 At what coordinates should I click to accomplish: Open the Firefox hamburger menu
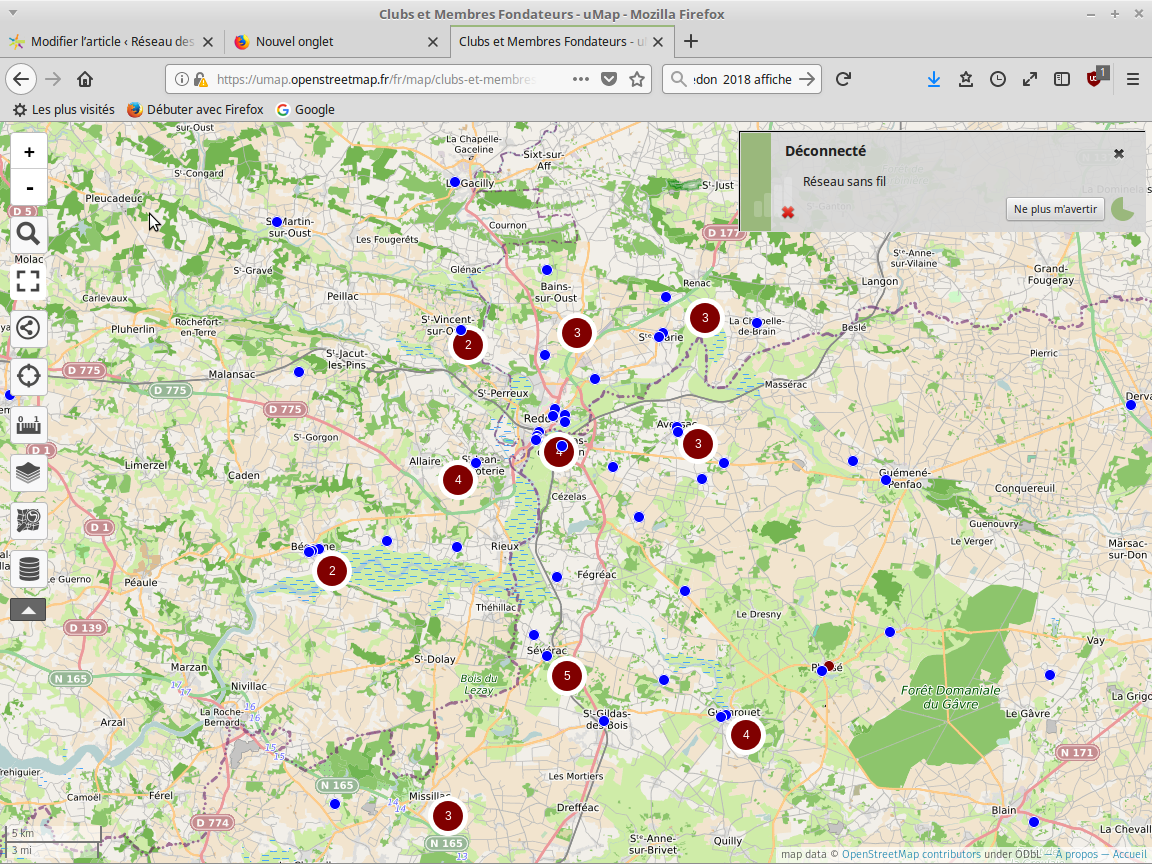point(1132,79)
